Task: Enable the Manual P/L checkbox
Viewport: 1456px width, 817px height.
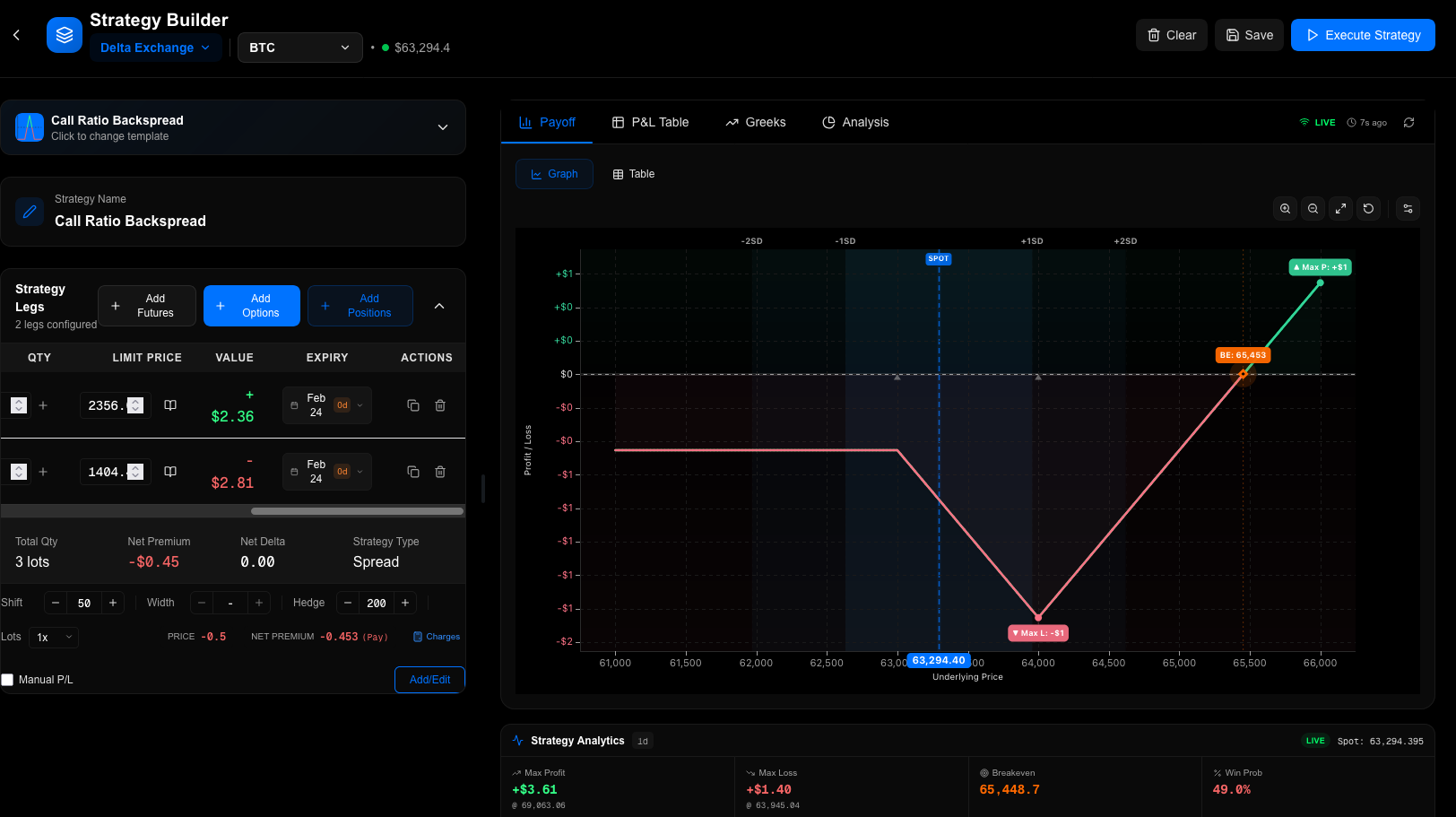Action: [x=8, y=680]
